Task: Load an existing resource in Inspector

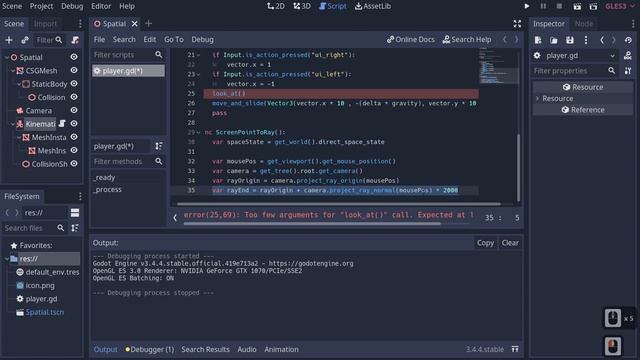Action: pos(554,40)
